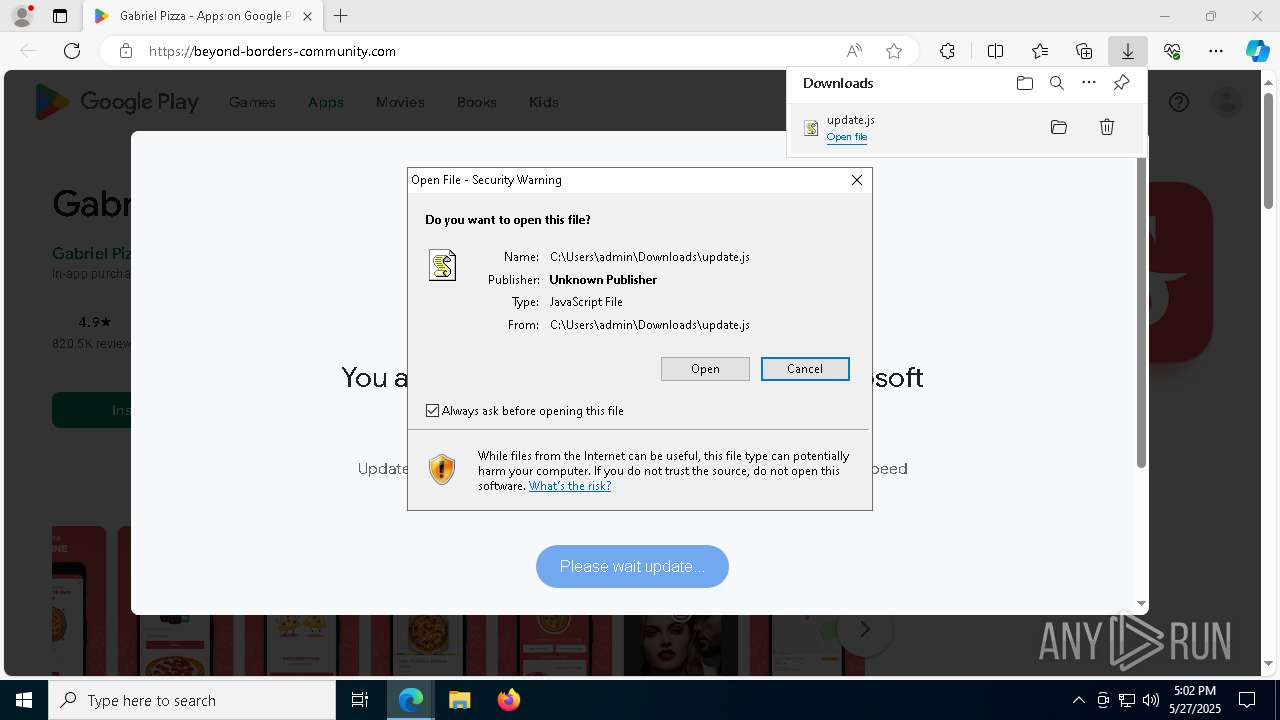Image resolution: width=1280 pixels, height=720 pixels.
Task: Click the Please wait update button
Action: point(632,566)
